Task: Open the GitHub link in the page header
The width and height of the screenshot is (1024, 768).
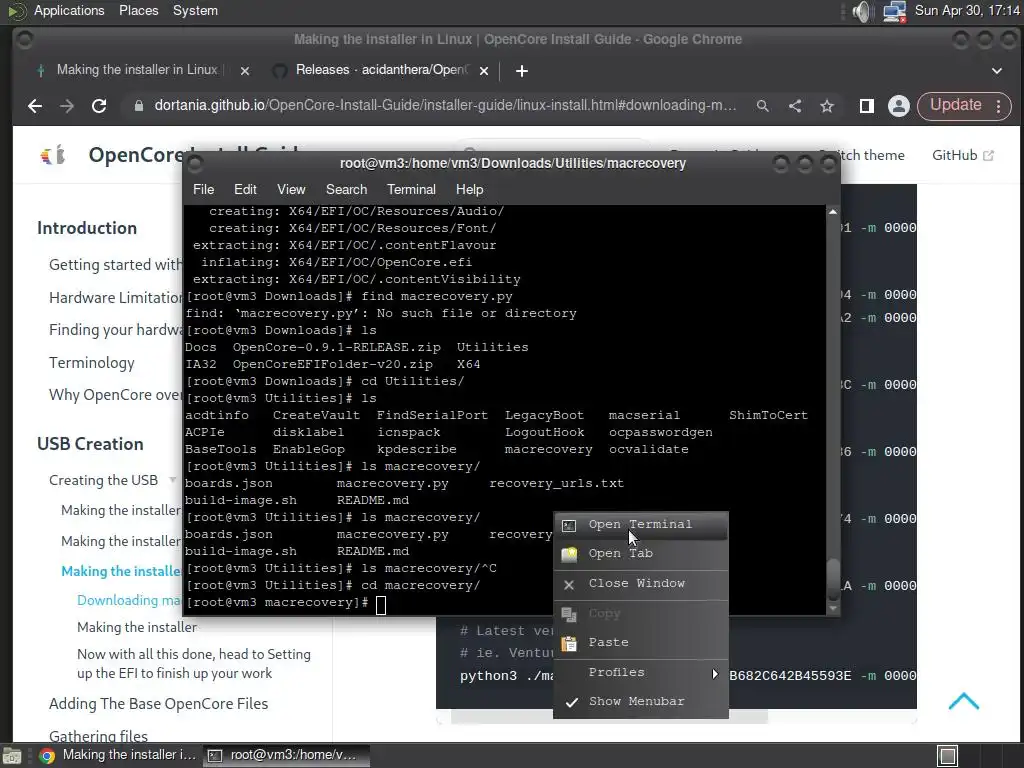Action: point(963,155)
